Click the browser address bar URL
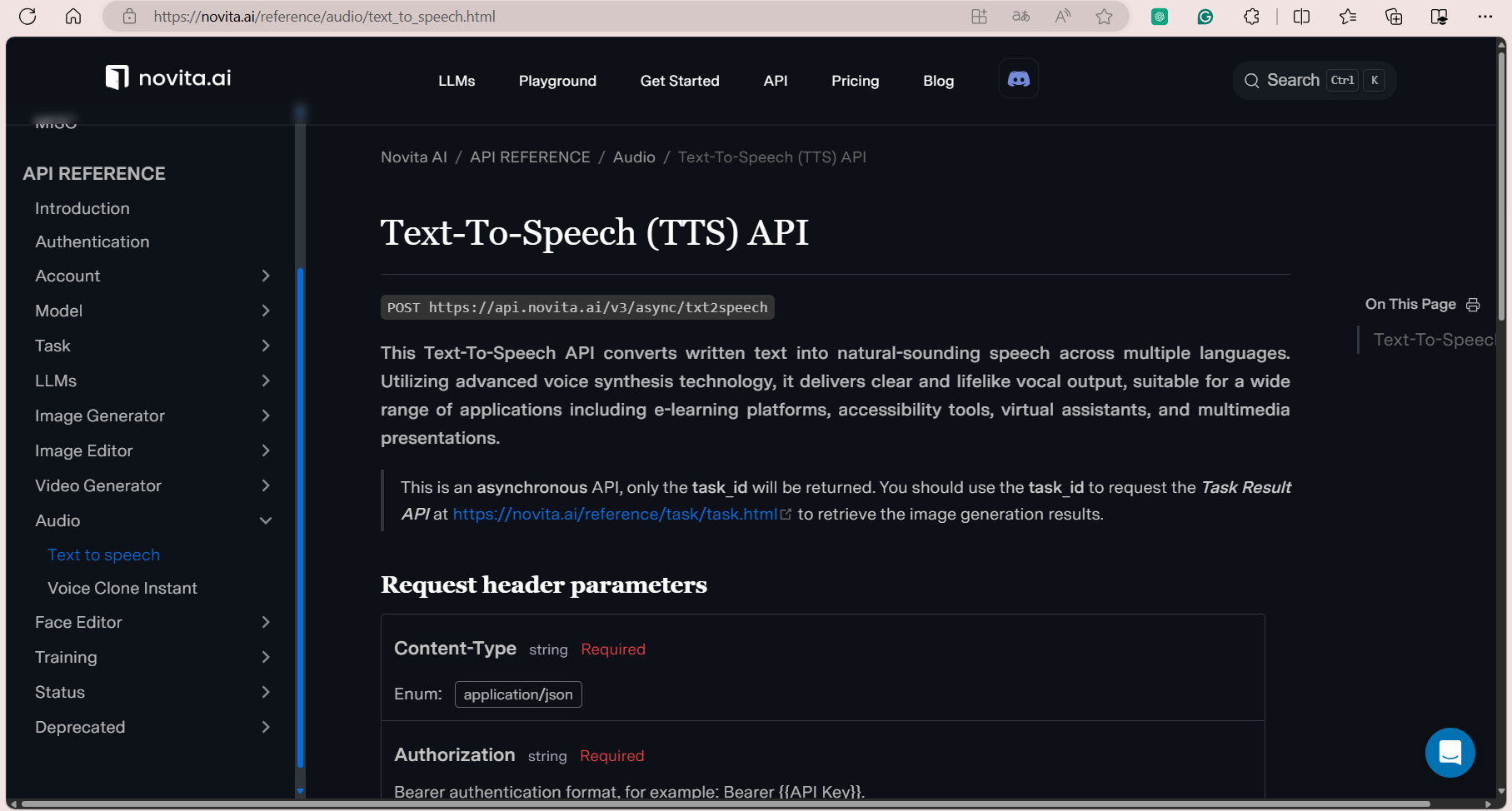The width and height of the screenshot is (1512, 811). (x=325, y=17)
